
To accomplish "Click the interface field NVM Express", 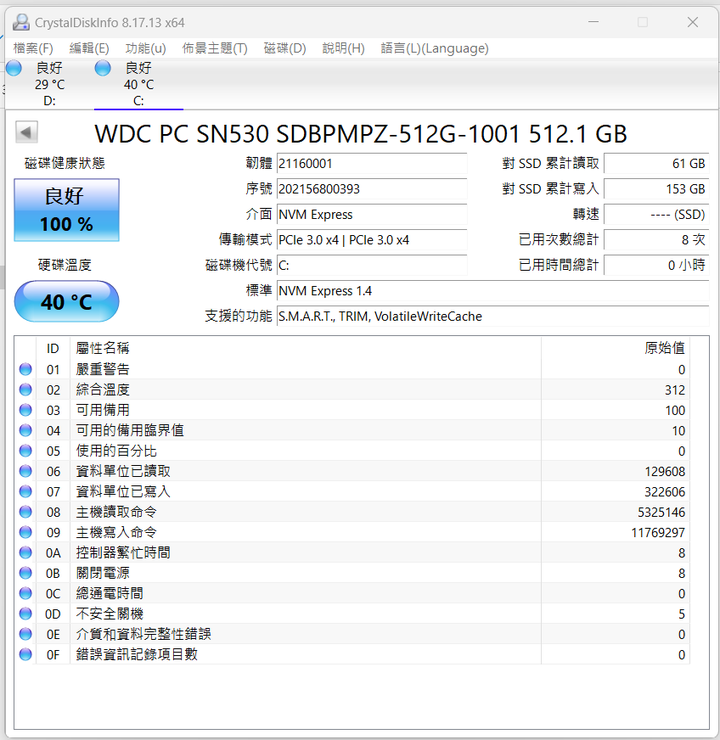I will [x=372, y=215].
